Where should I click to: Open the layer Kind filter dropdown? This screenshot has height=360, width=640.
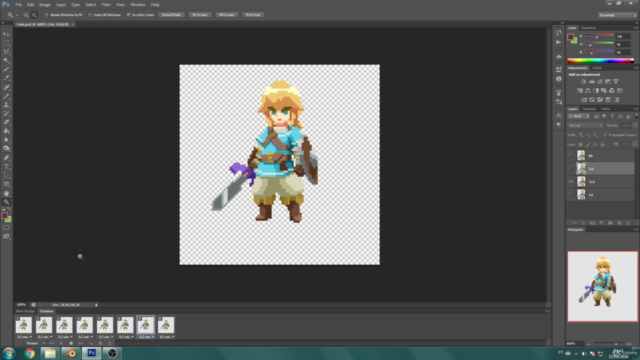[579, 116]
